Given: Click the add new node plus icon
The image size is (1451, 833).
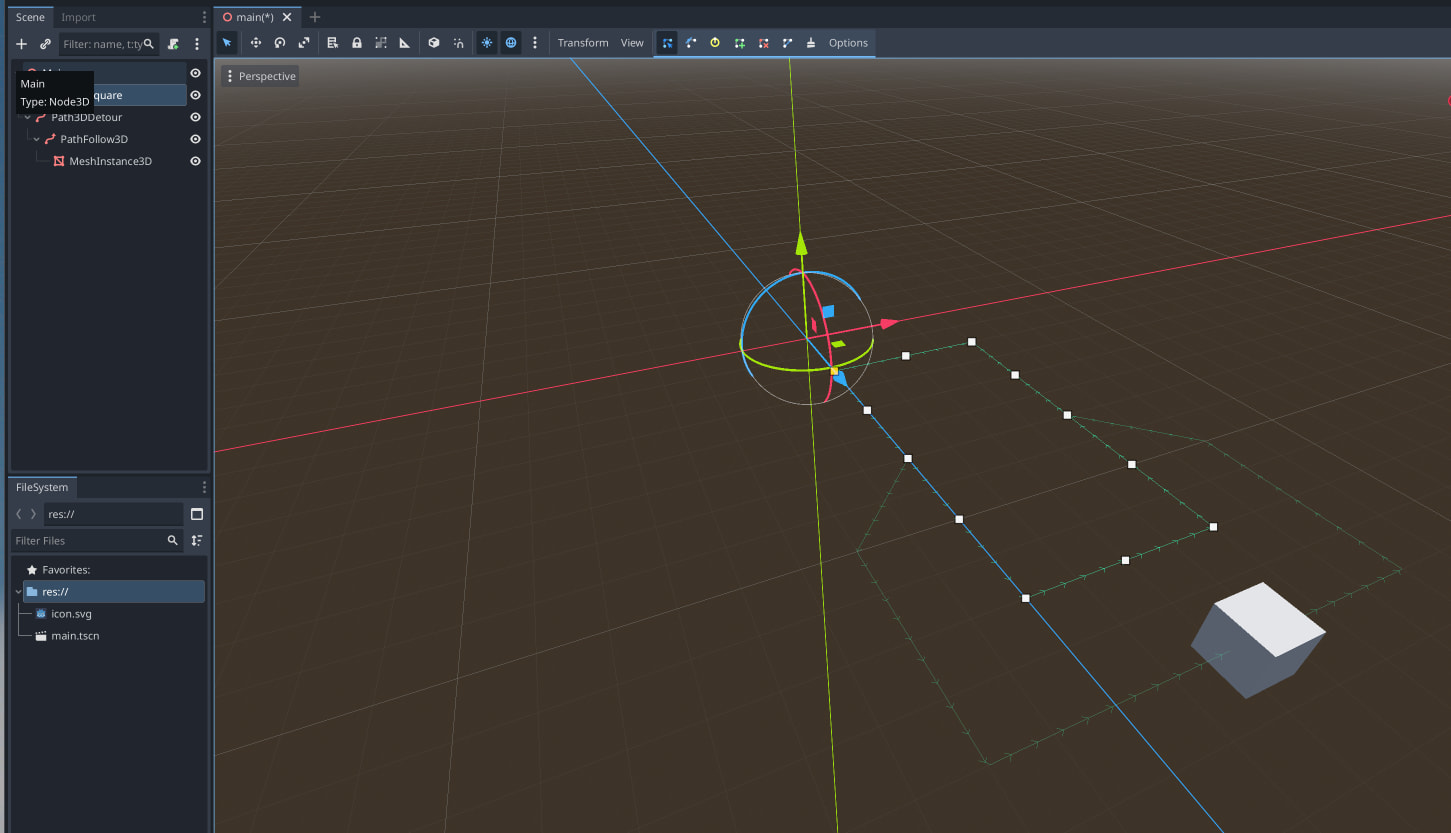Looking at the screenshot, I should click(21, 44).
